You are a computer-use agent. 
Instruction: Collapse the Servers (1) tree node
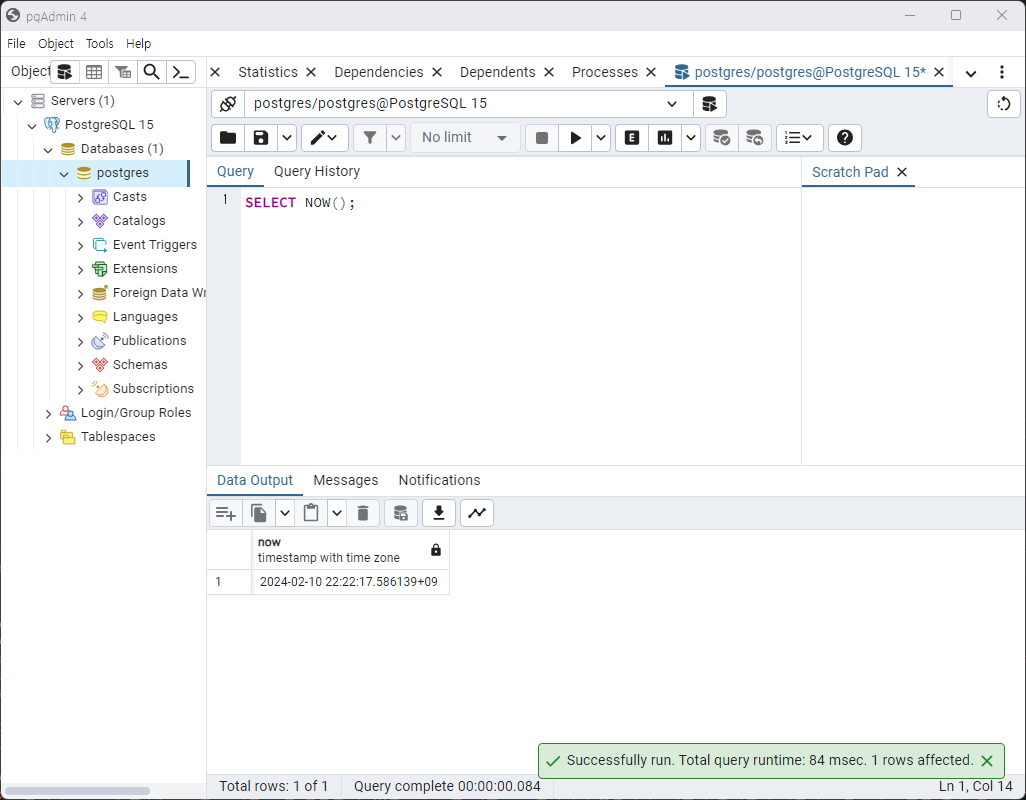pos(18,101)
